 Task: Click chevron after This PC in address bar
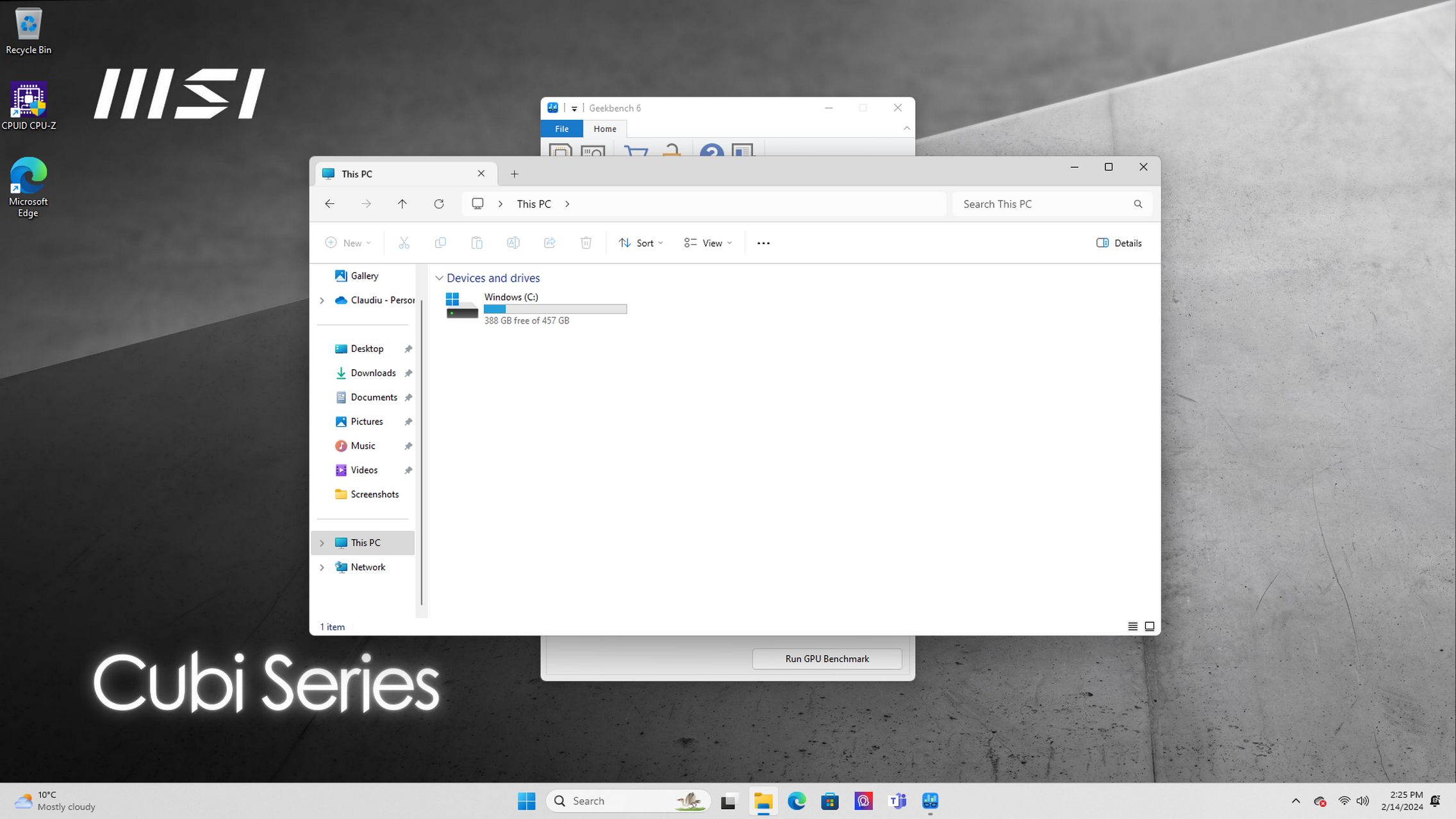pos(567,204)
